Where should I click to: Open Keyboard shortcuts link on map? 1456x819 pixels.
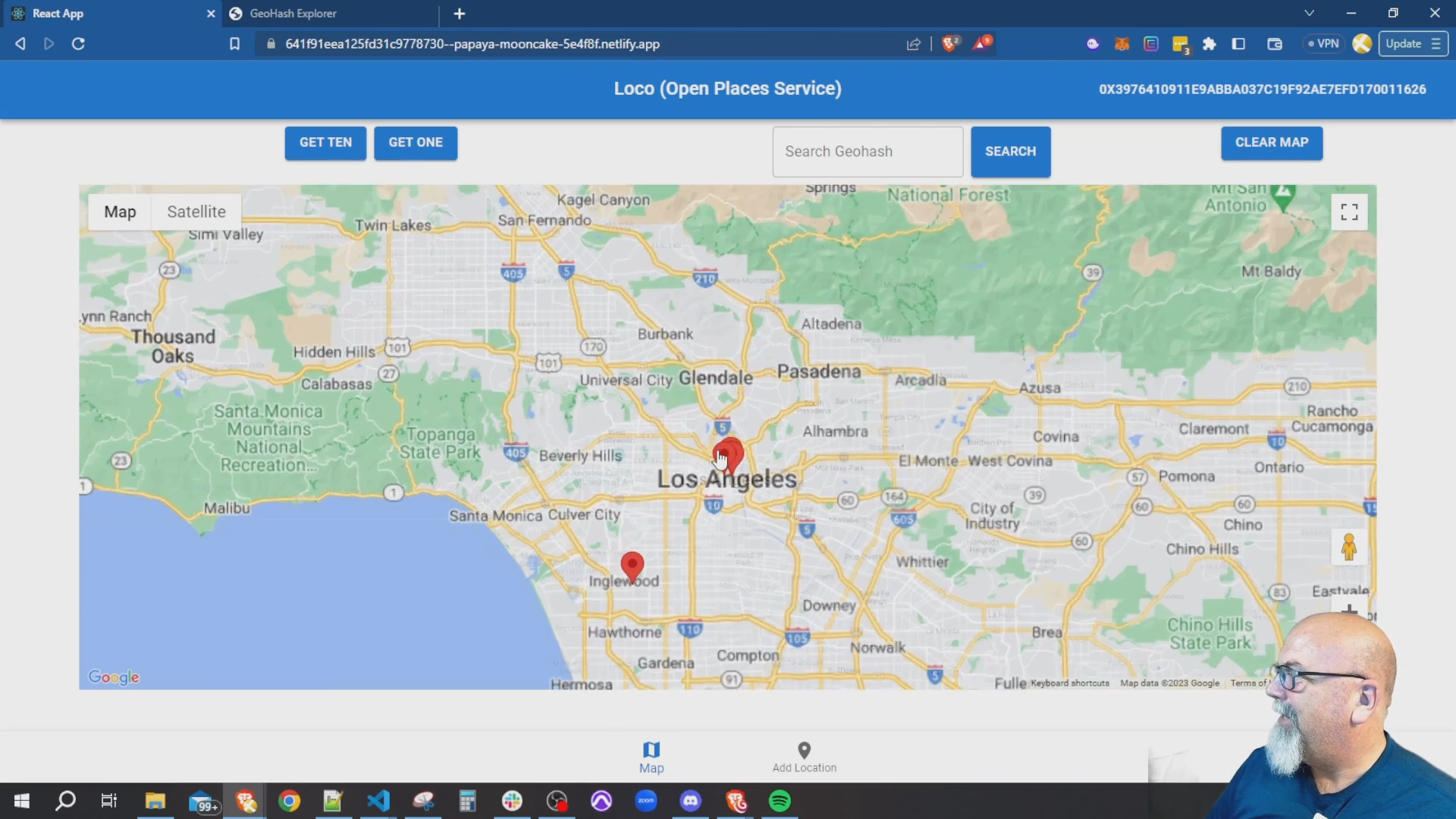(1070, 683)
